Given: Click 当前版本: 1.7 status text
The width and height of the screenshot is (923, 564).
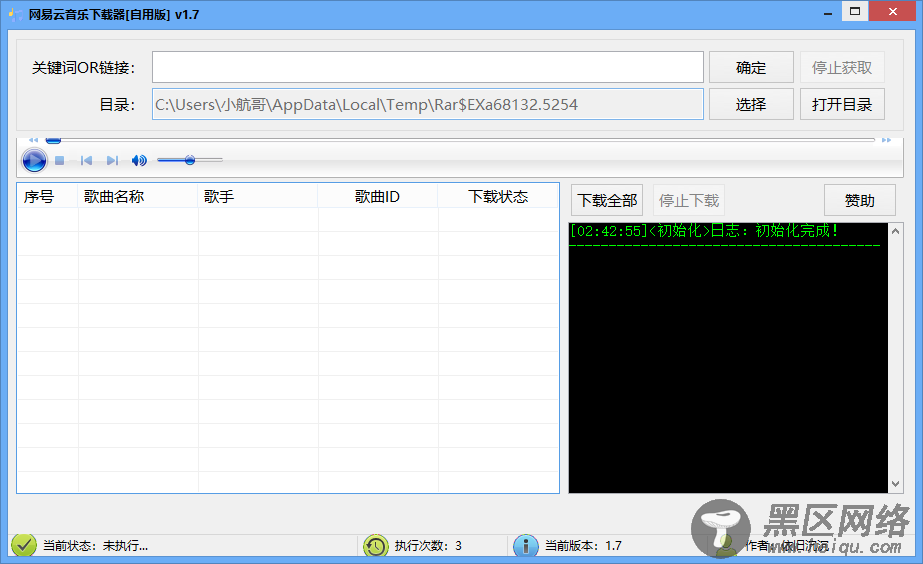Looking at the screenshot, I should point(583,546).
